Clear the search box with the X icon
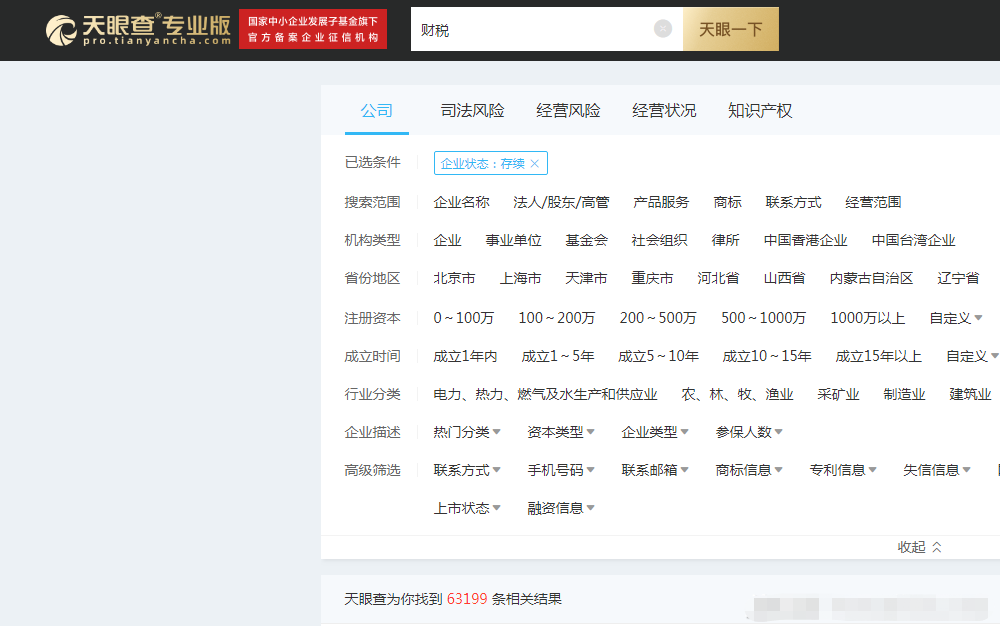This screenshot has width=1000, height=626. point(662,29)
